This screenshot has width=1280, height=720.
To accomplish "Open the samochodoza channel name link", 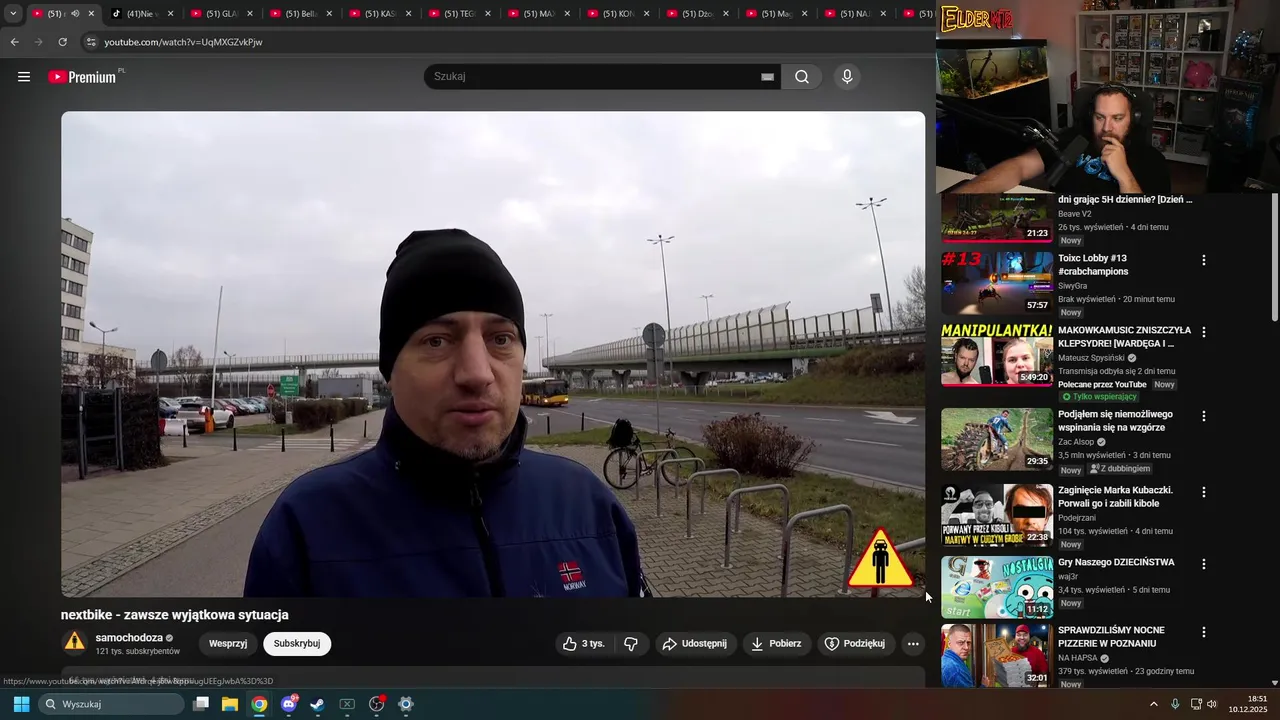I will coord(129,637).
